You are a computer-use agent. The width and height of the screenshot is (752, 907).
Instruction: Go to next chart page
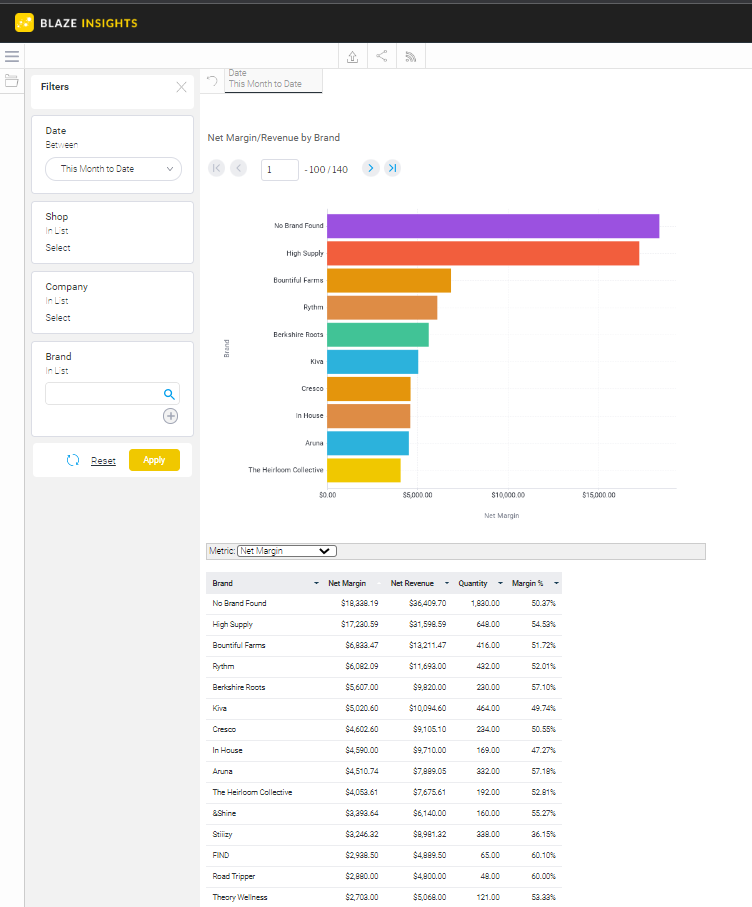pyautogui.click(x=370, y=168)
